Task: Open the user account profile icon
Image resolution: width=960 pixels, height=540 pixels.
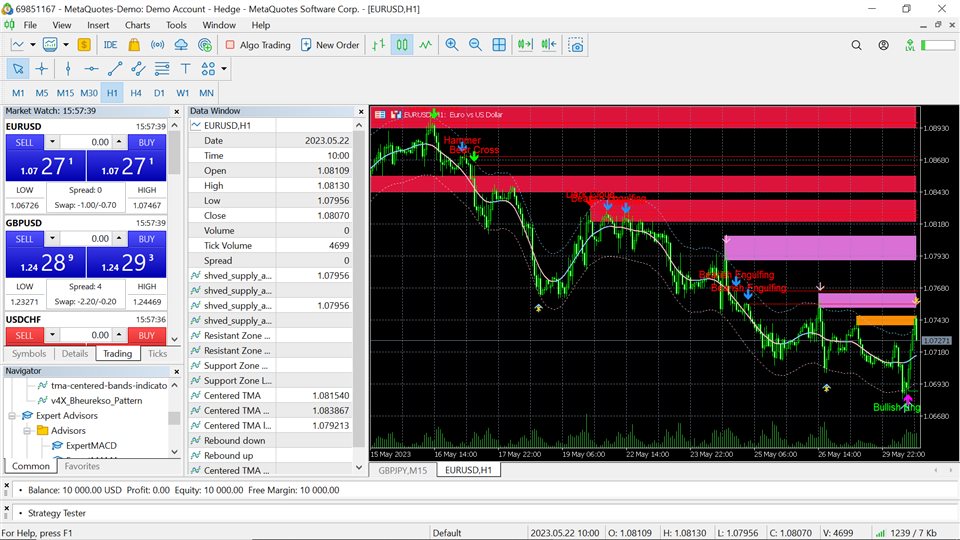Action: click(x=883, y=45)
